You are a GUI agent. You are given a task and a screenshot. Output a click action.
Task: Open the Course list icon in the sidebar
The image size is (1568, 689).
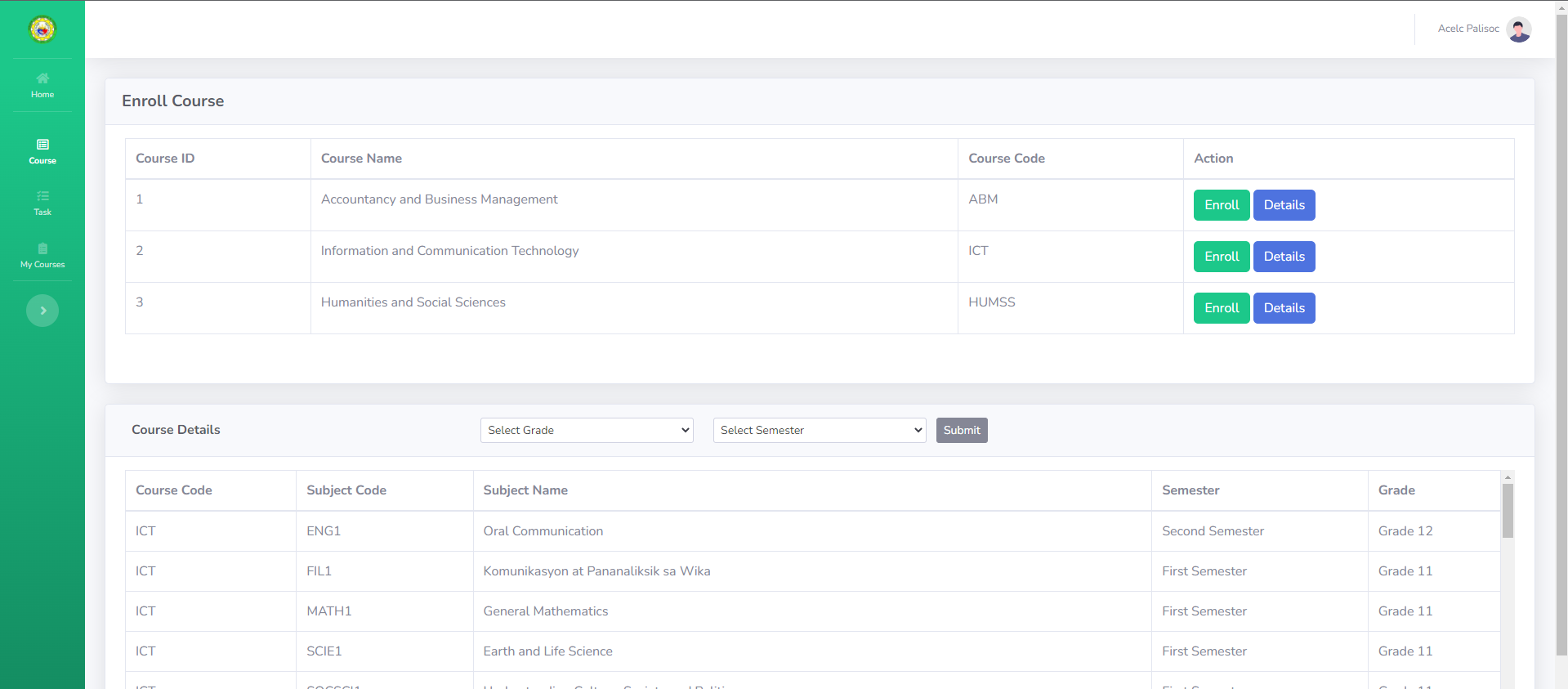point(42,145)
